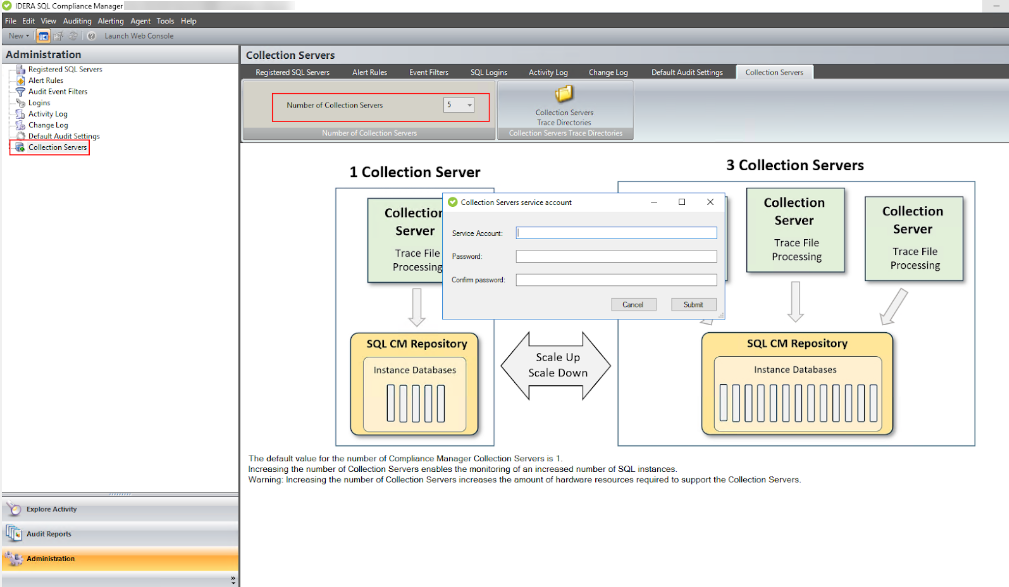Screen dimensions: 1009x587
Task: Open the New dropdown in toolbar
Action: pyautogui.click(x=19, y=36)
